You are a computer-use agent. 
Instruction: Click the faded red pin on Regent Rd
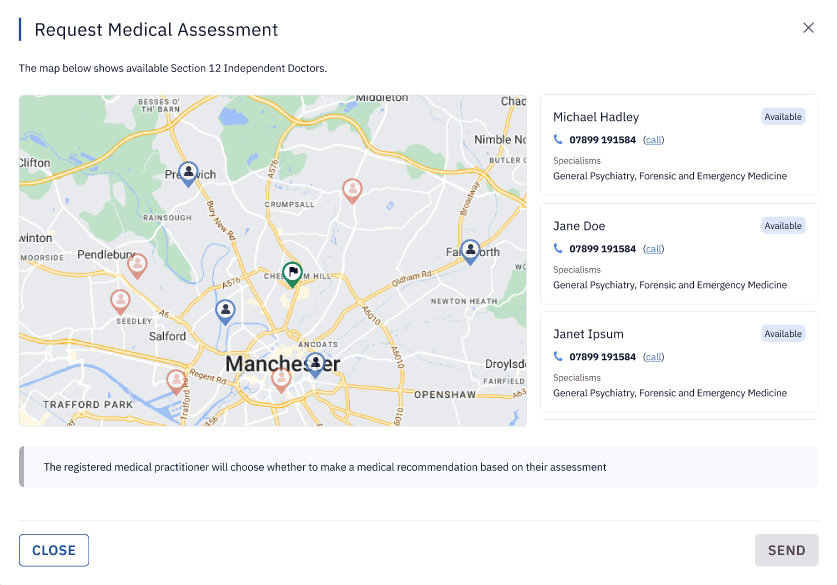[x=176, y=382]
